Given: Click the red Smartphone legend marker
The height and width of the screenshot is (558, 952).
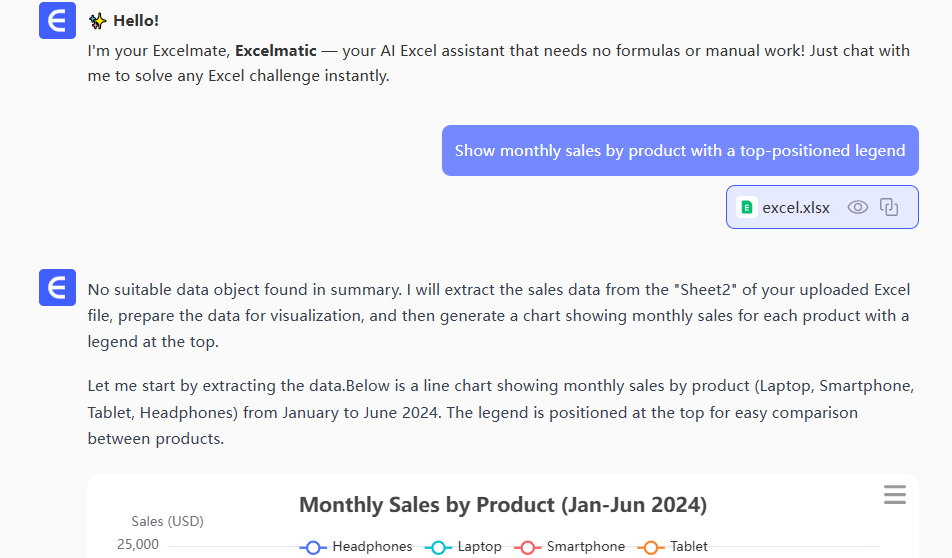Looking at the screenshot, I should coord(527,547).
